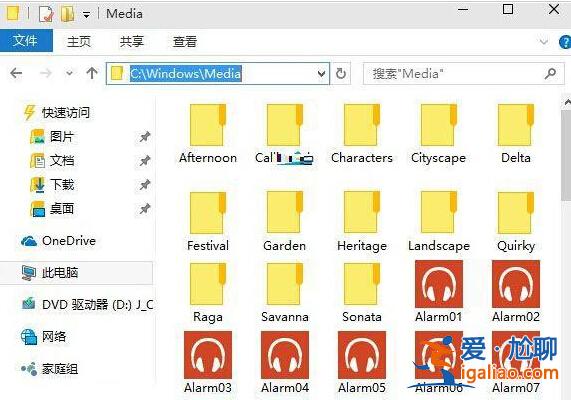Screen dimensions: 571x400
Task: Select 网络 in navigation pane
Action: point(44,337)
